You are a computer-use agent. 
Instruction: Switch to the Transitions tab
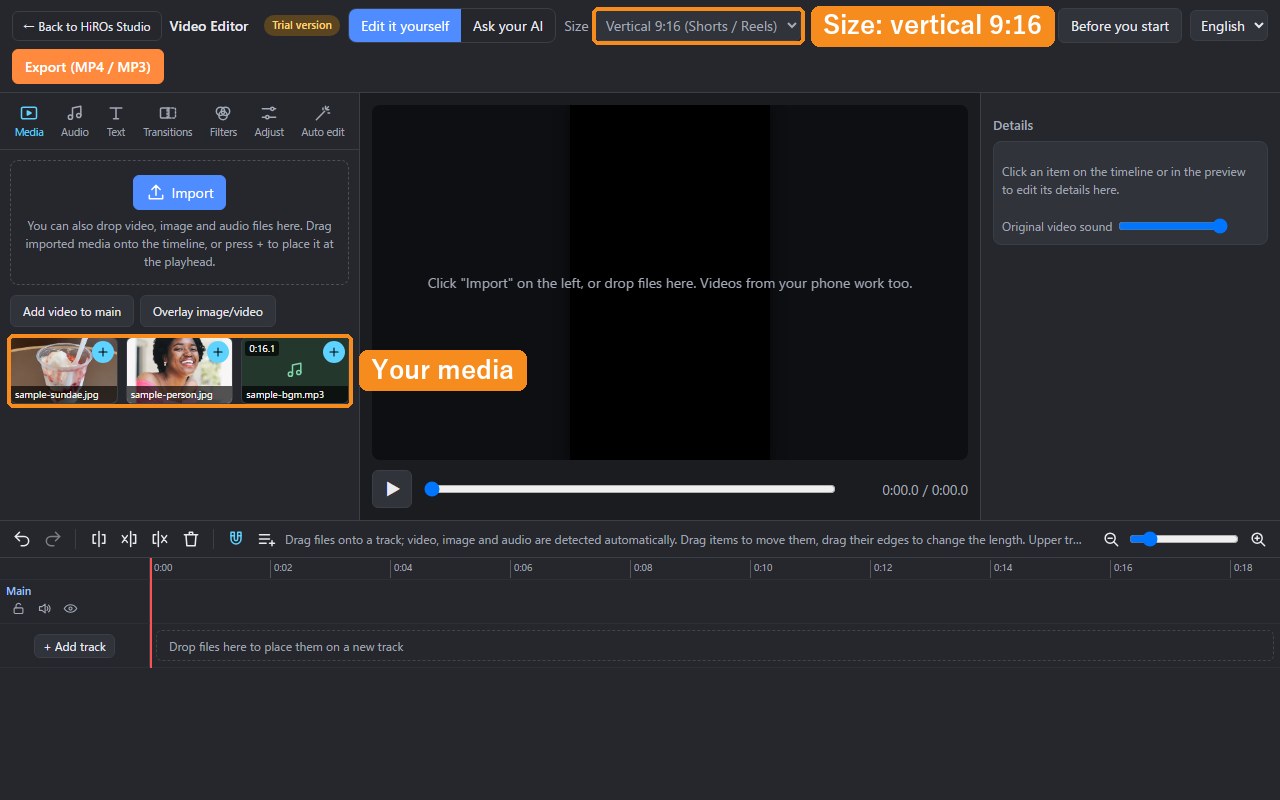point(168,121)
